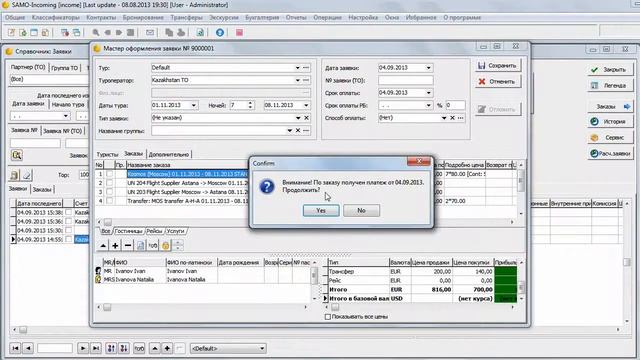Open the Дата заявки date dropdown

pyautogui.click(x=429, y=68)
